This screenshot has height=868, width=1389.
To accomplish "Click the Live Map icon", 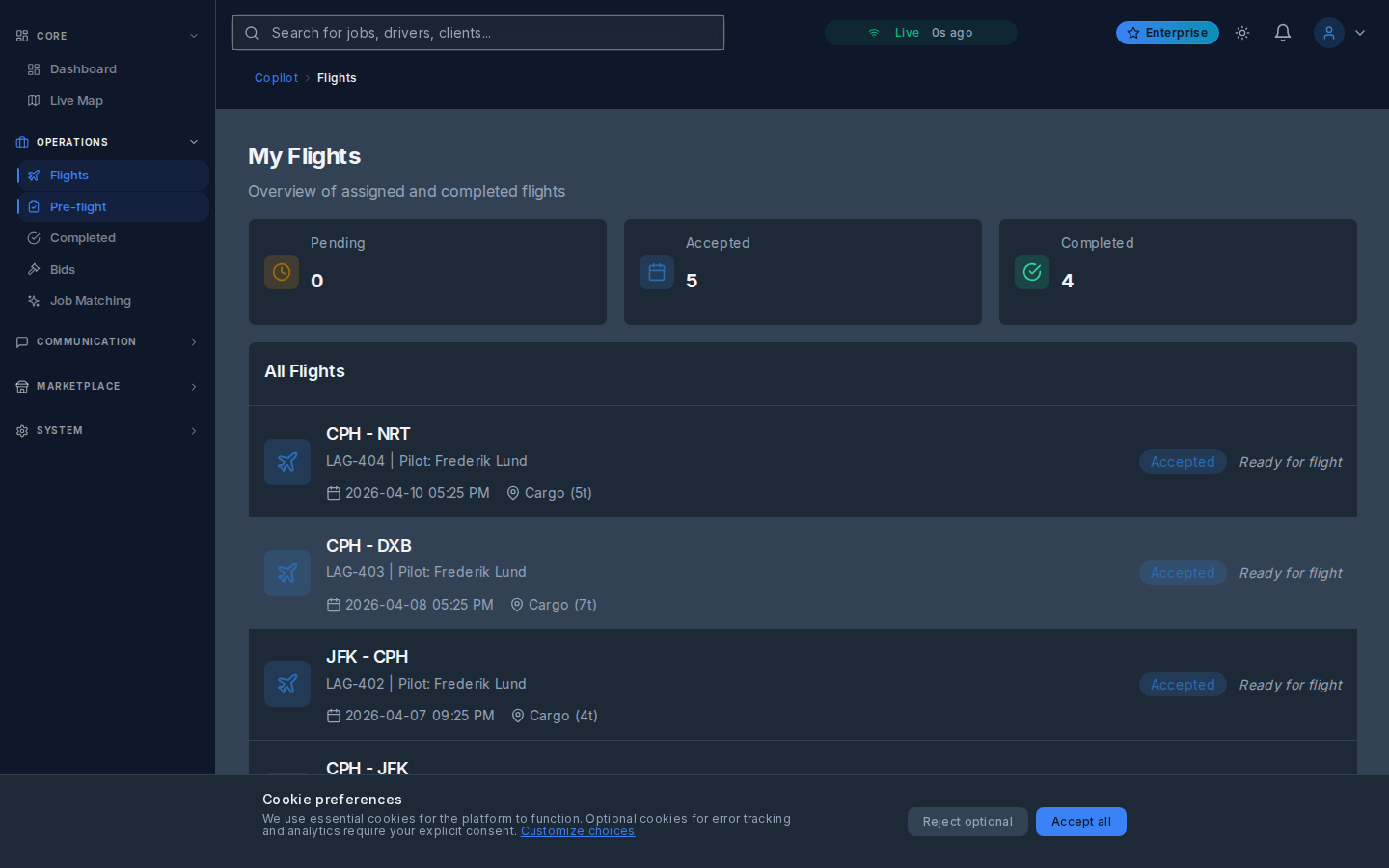I will (x=33, y=100).
